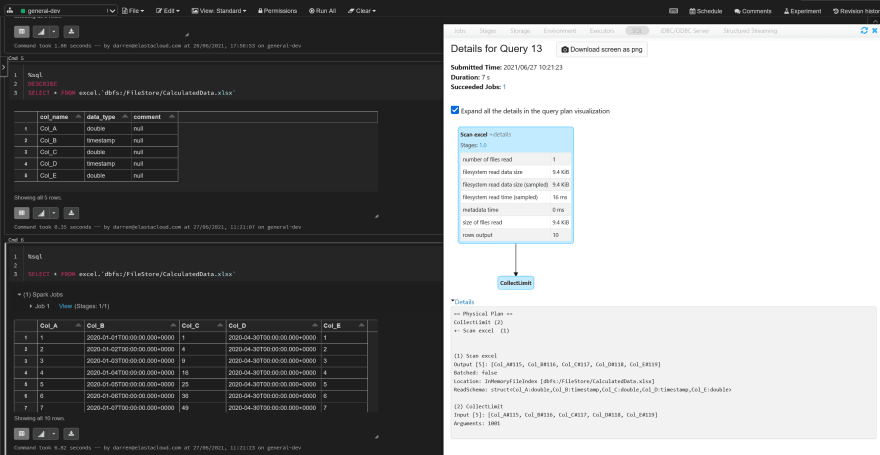The height and width of the screenshot is (455, 880).
Task: Click Download screen as png button
Action: click(x=602, y=49)
